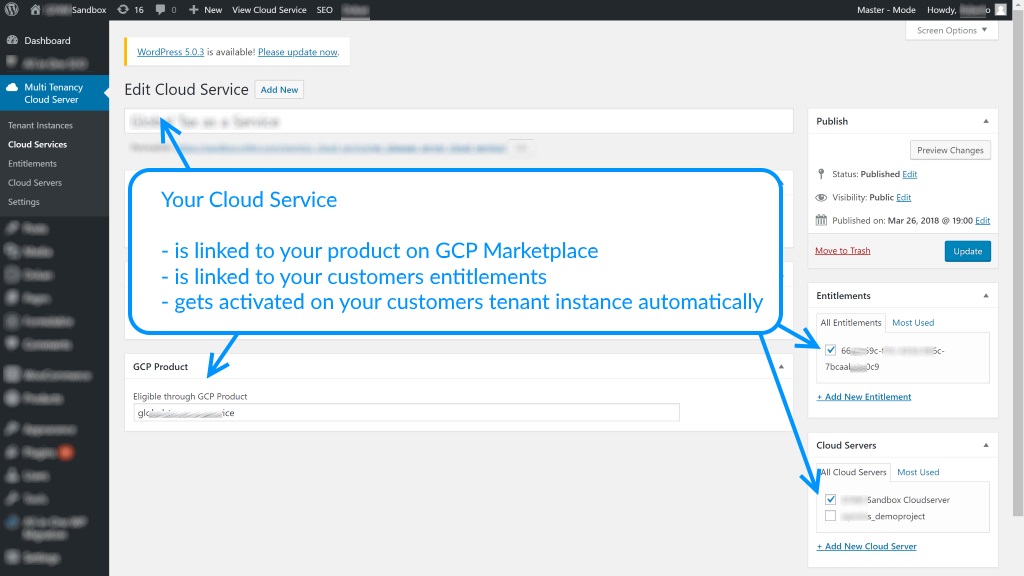The height and width of the screenshot is (576, 1024).
Task: Open the Screen Options dropdown
Action: [x=952, y=30]
